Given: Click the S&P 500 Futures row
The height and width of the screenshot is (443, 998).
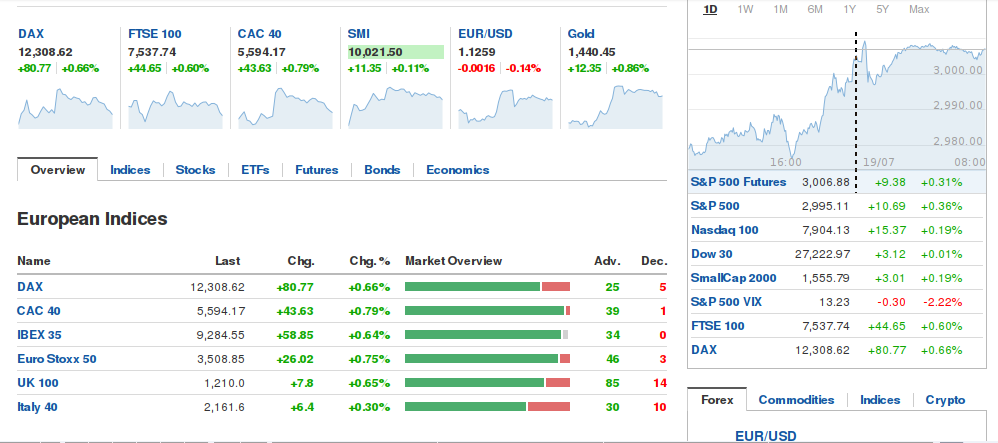Looking at the screenshot, I should [838, 182].
